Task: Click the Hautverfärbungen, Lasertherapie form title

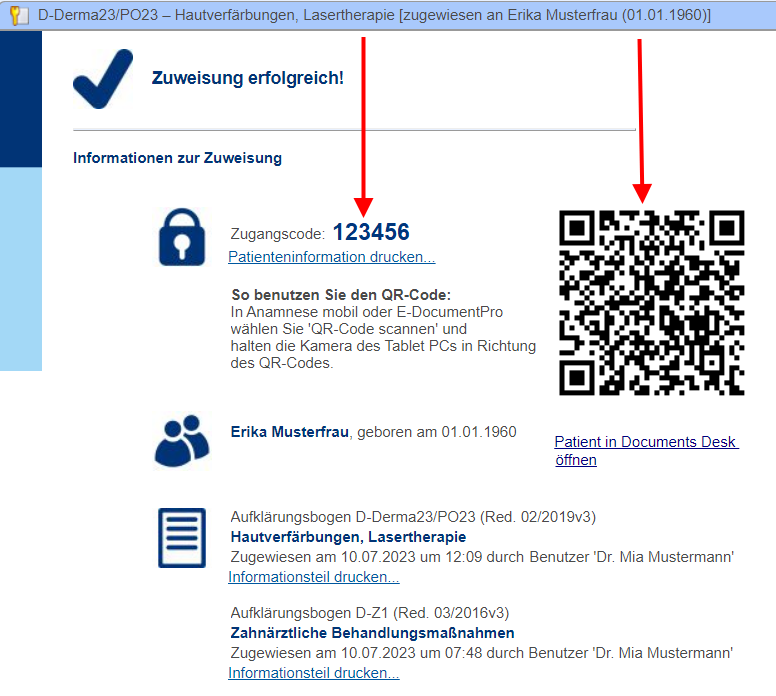Action: (x=348, y=537)
